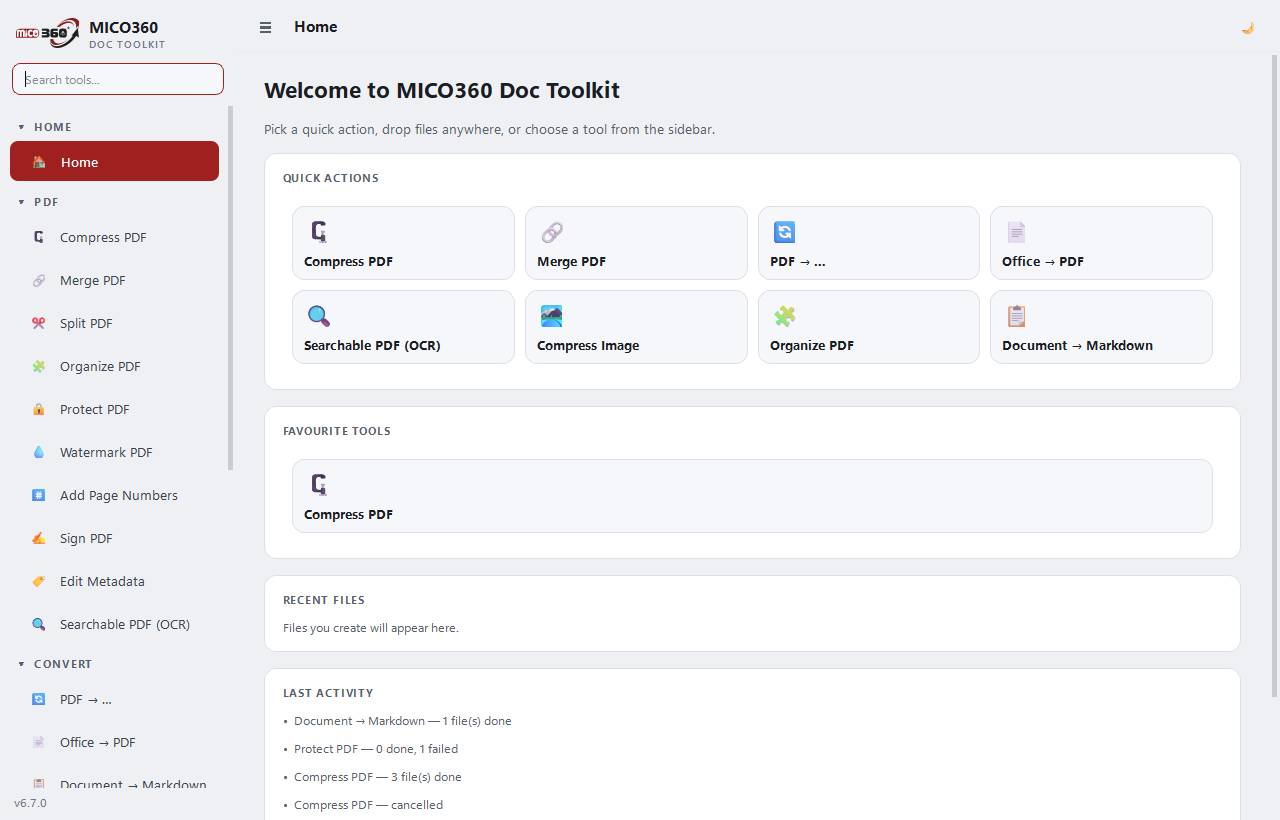Click the sidebar vertical scrollbar
Viewport: 1280px width, 820px height.
click(x=231, y=288)
